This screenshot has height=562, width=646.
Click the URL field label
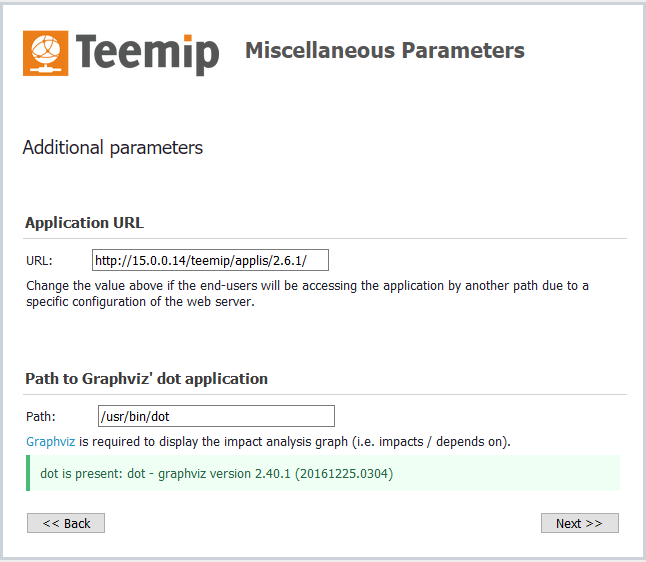click(39, 261)
